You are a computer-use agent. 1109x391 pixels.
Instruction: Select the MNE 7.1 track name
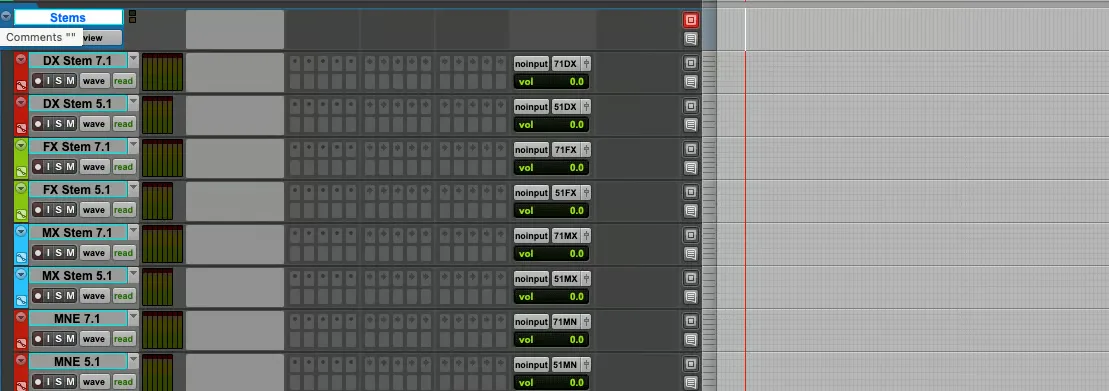tap(77, 319)
